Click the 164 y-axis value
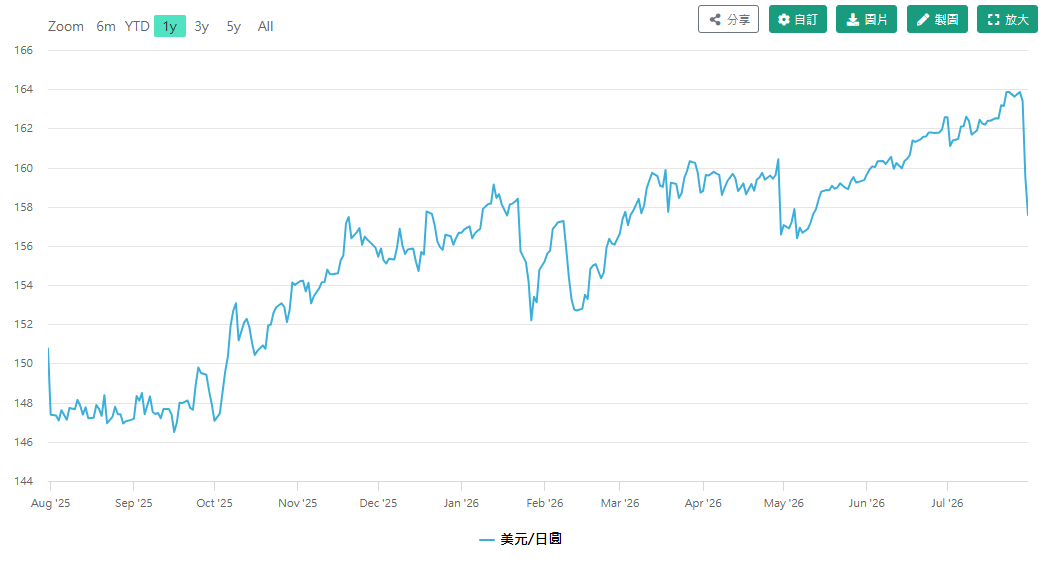1047x567 pixels. pyautogui.click(x=23, y=89)
